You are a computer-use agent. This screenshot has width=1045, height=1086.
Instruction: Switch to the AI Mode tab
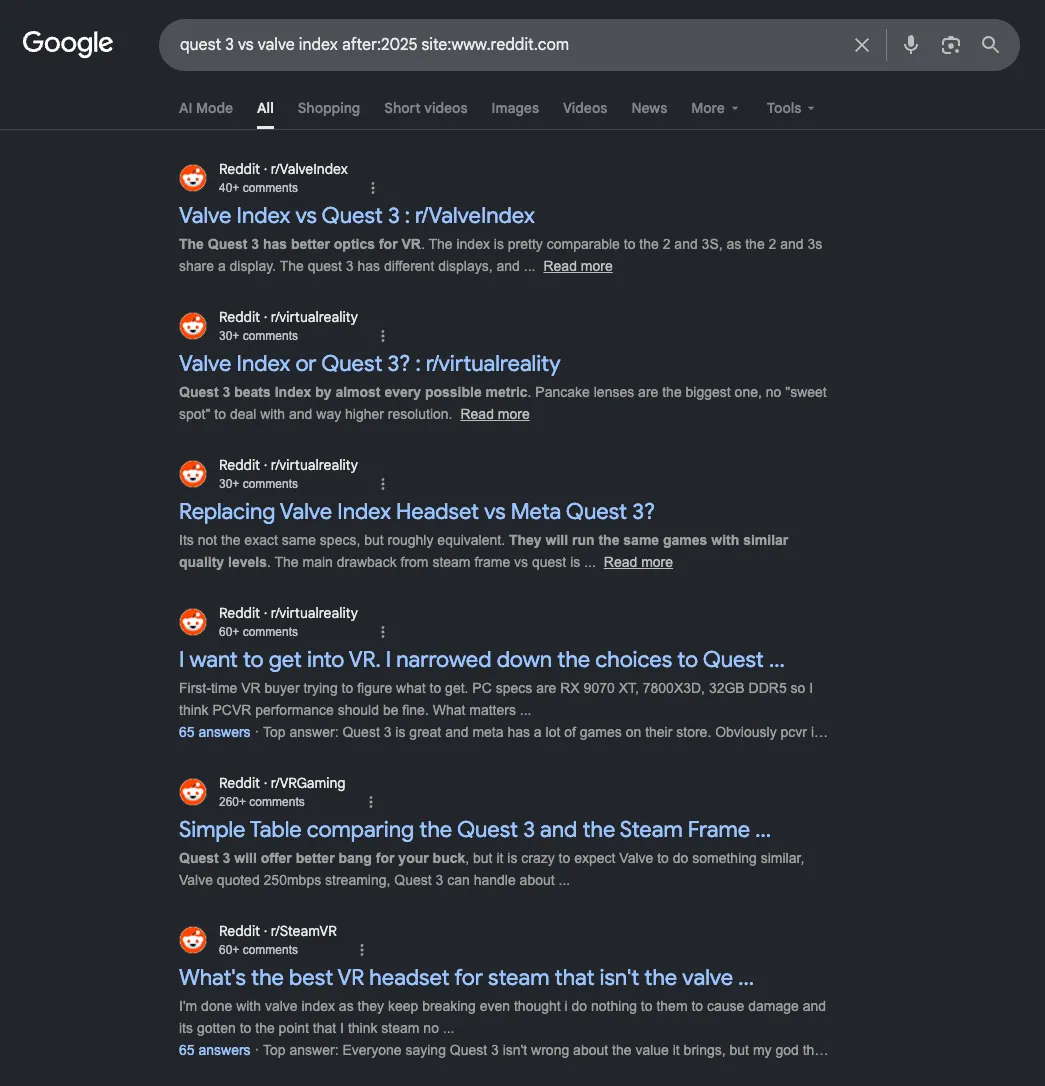pyautogui.click(x=206, y=108)
